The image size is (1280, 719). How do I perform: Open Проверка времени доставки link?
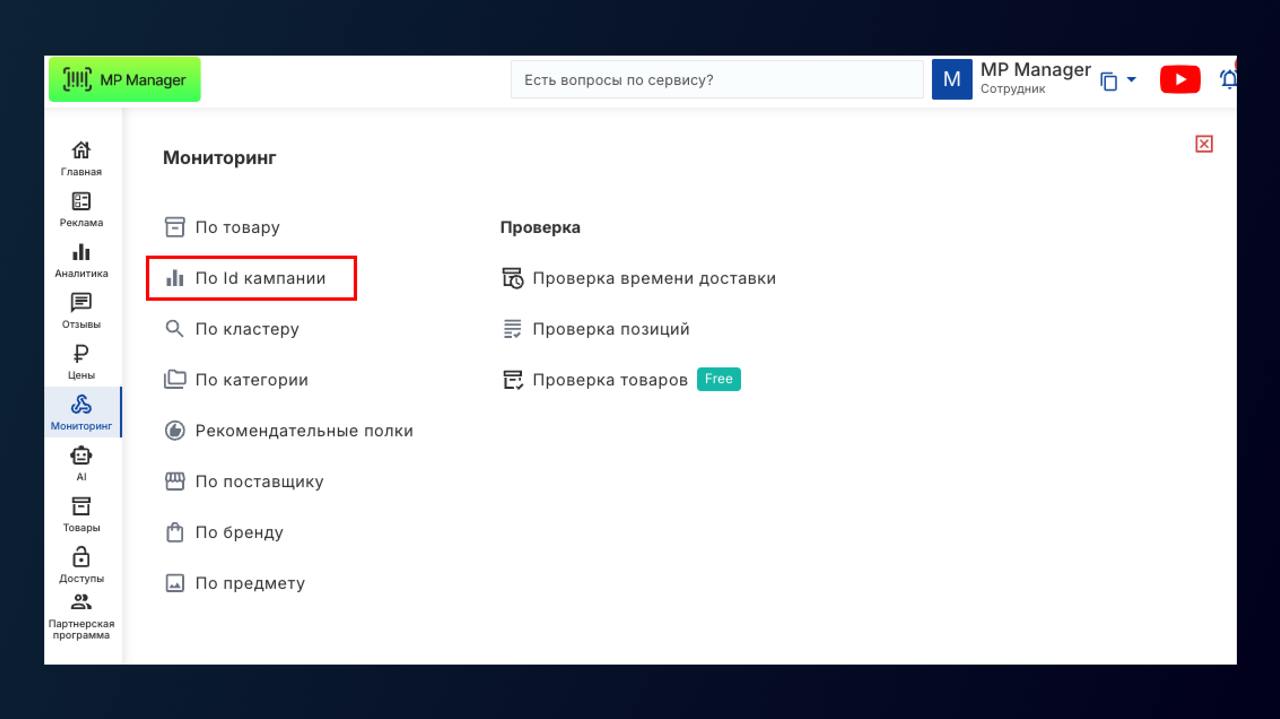pos(653,278)
